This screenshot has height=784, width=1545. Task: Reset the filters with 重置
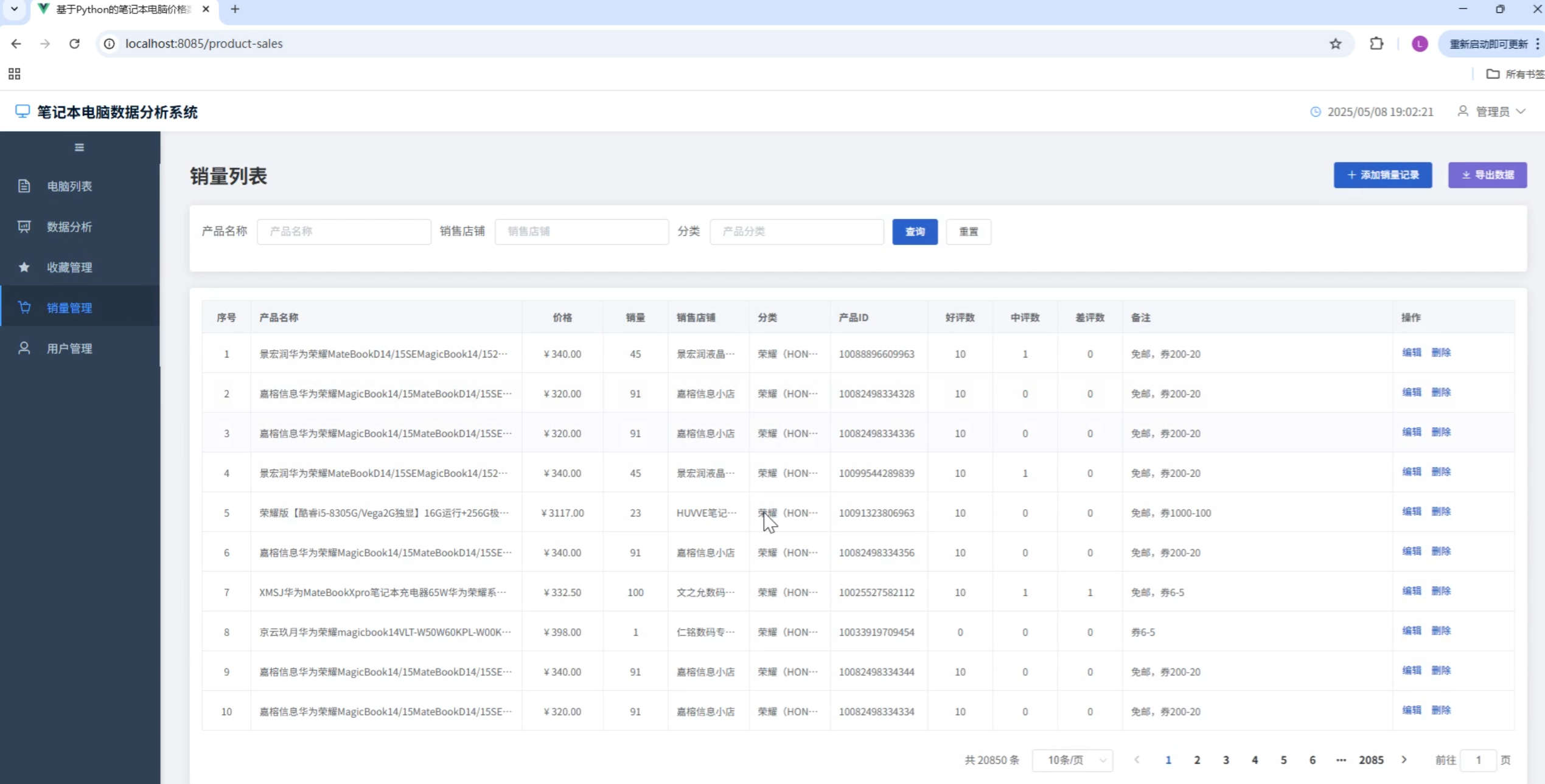968,232
